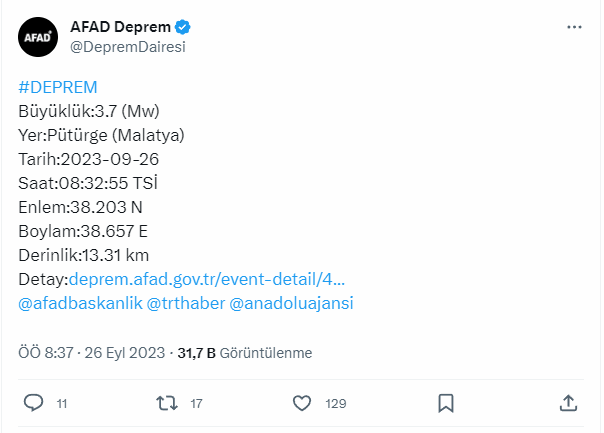Click the share upload icon
604x433 pixels.
568,403
